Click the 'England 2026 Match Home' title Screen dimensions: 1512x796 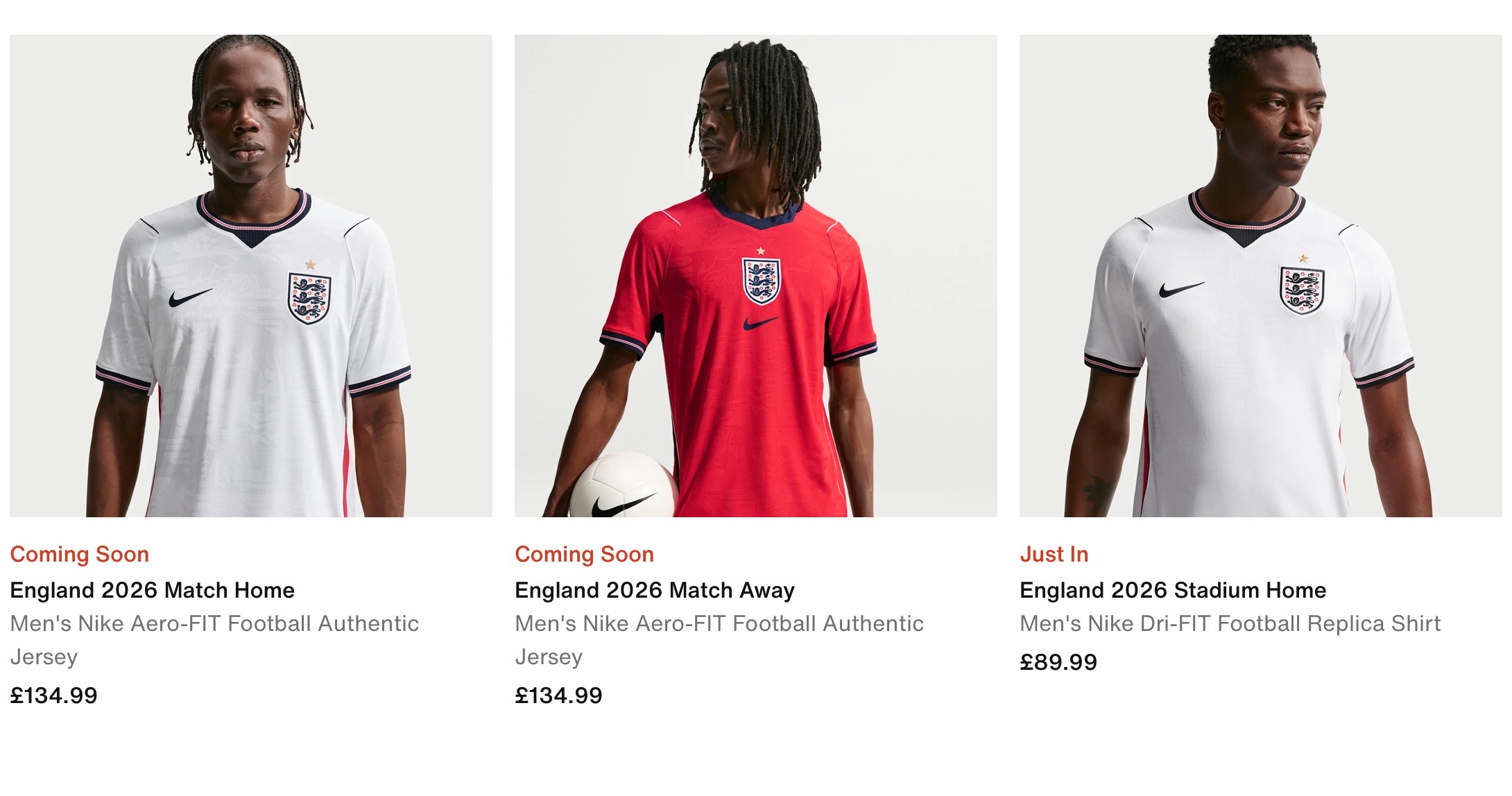152,590
